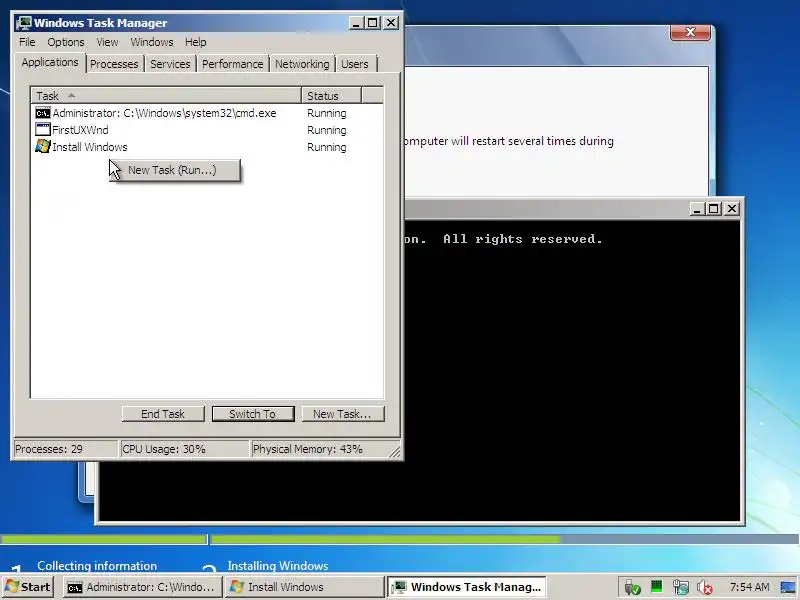This screenshot has width=800, height=600.
Task: Select the FirstUXWnd task row
Action: [207, 130]
